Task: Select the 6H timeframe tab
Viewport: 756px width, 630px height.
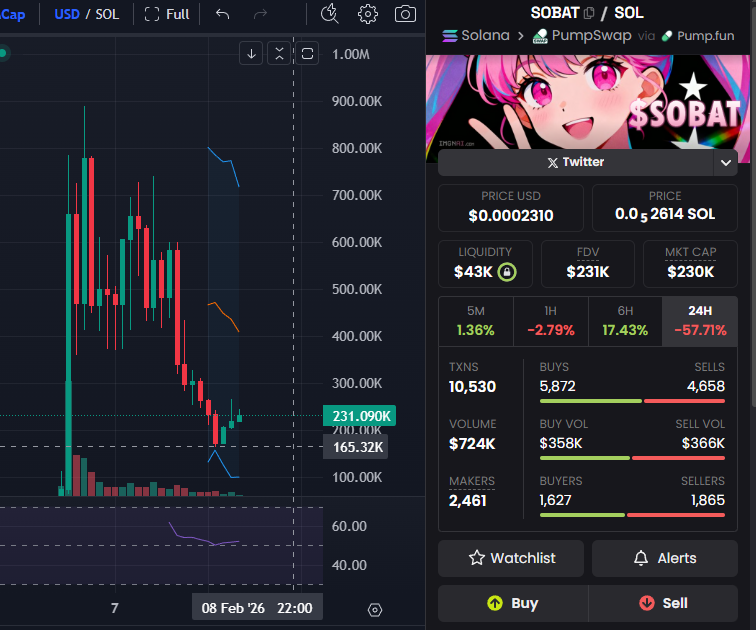Action: [x=625, y=321]
